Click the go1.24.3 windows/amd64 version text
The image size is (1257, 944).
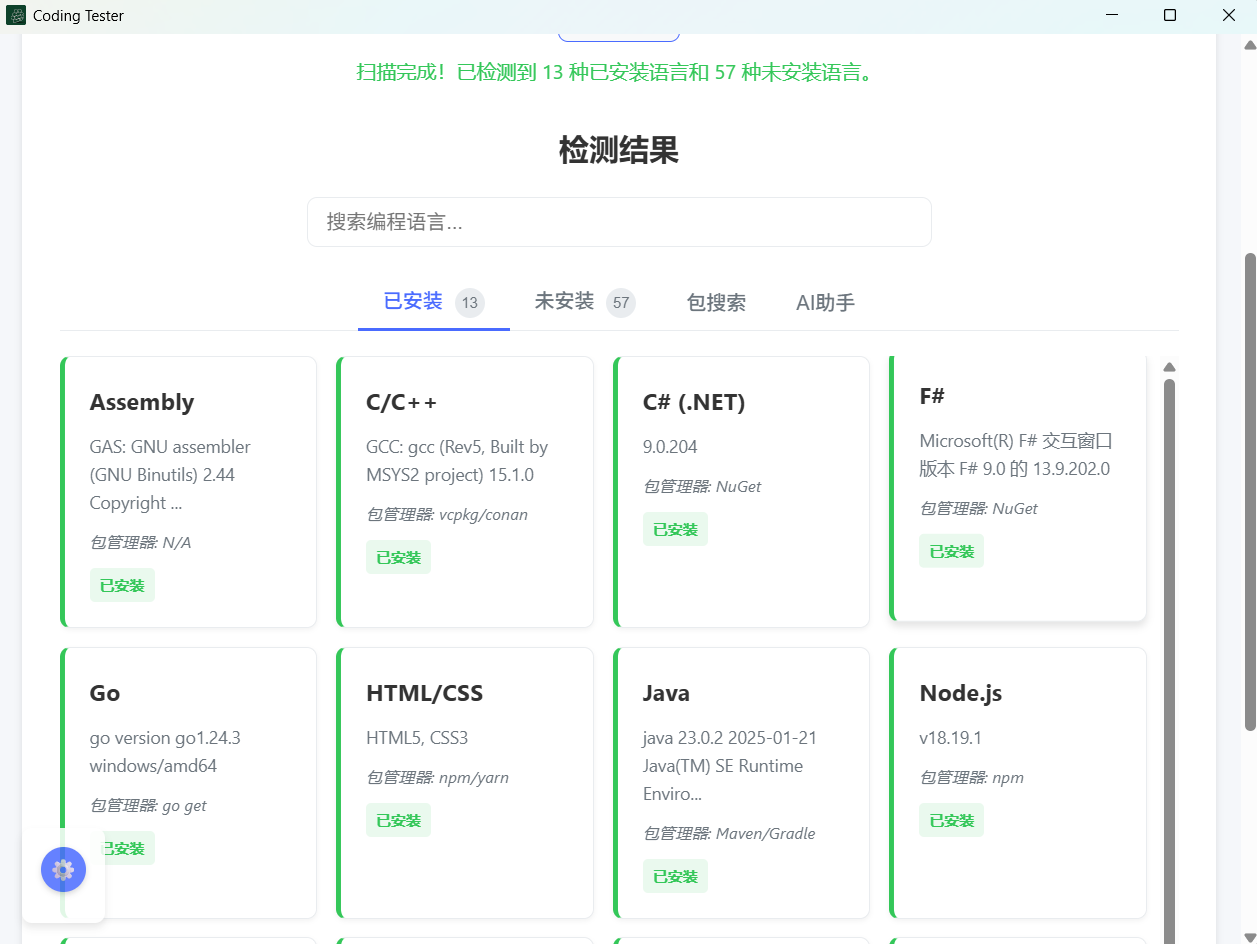point(165,752)
